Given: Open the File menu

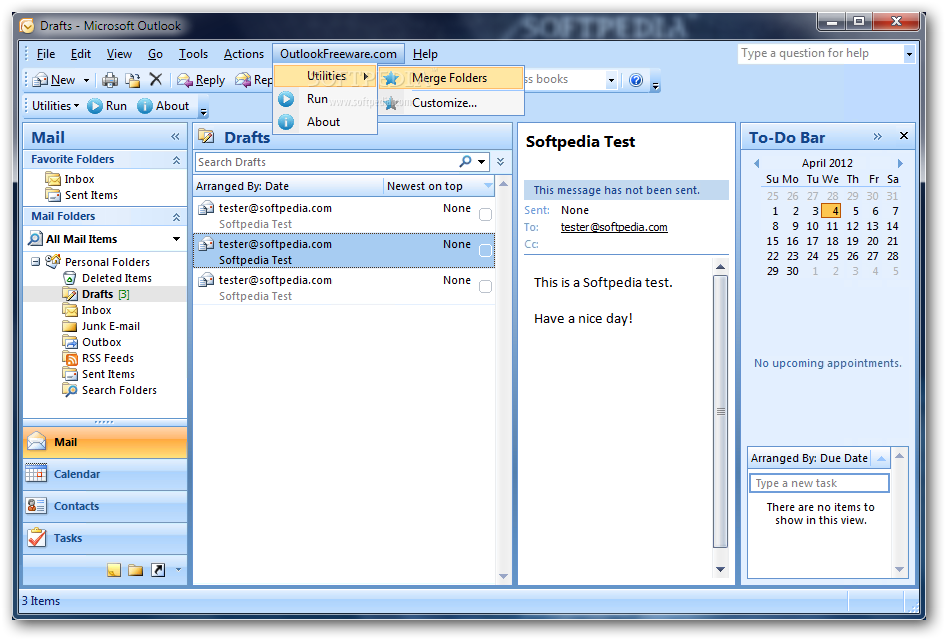Looking at the screenshot, I should coord(46,54).
